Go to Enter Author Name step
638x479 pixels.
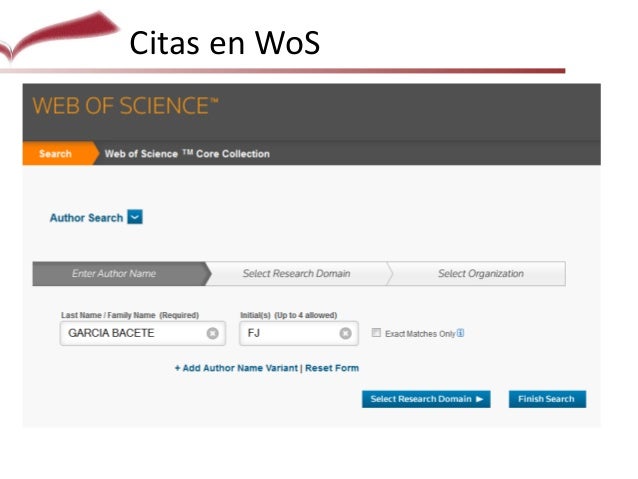click(x=120, y=273)
